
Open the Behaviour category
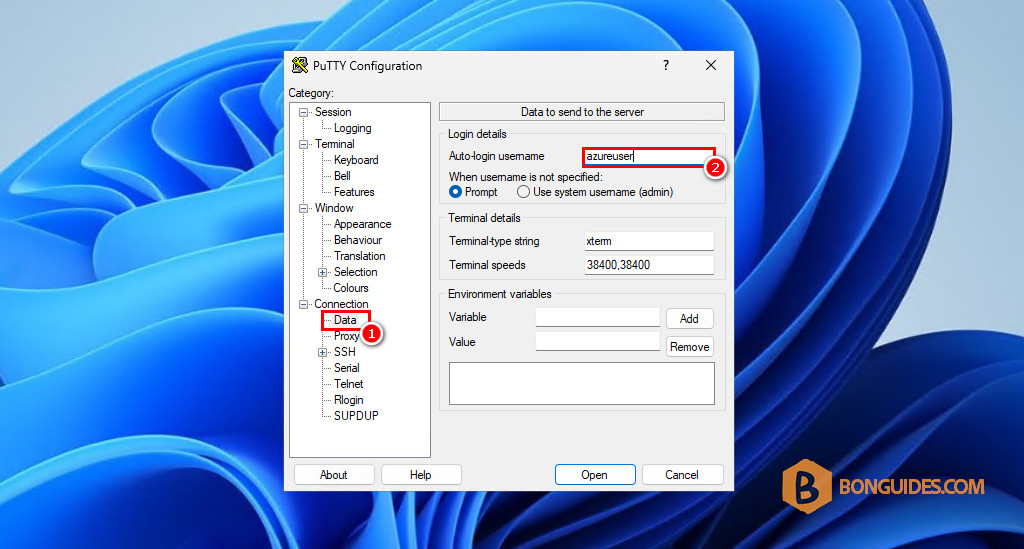pyautogui.click(x=358, y=240)
